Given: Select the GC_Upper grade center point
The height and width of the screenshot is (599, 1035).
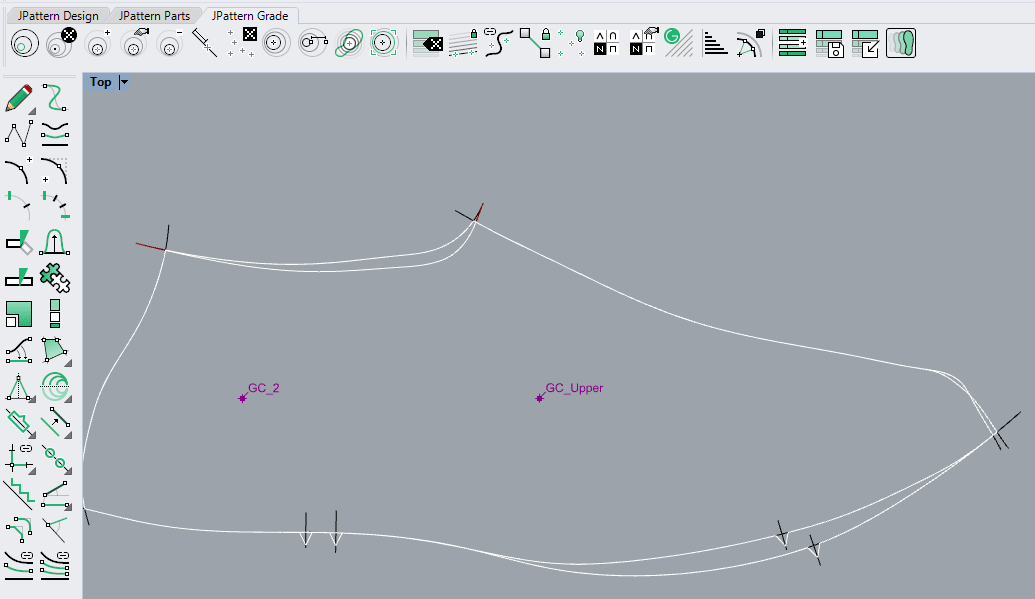Looking at the screenshot, I should 540,398.
